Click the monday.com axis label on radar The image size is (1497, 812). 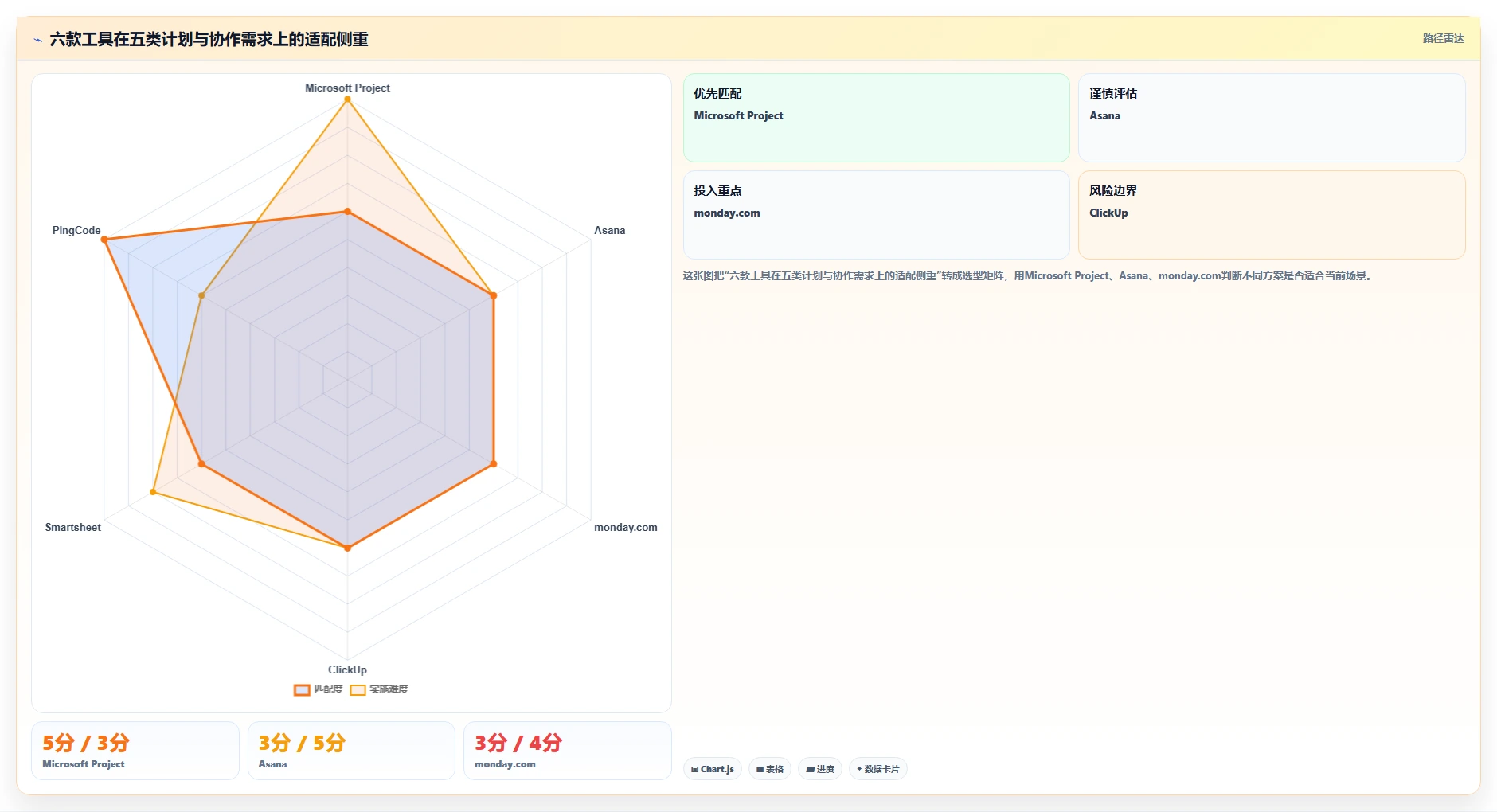click(x=625, y=527)
